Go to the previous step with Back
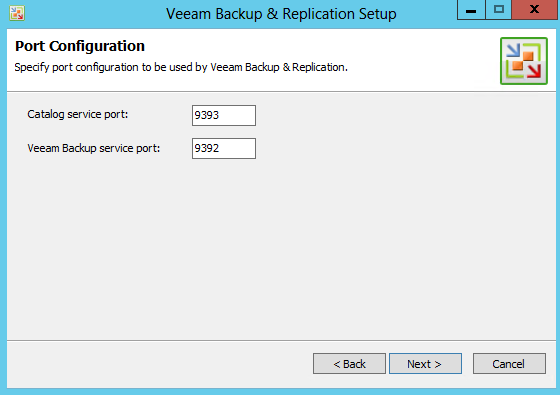The width and height of the screenshot is (560, 395). [x=349, y=364]
